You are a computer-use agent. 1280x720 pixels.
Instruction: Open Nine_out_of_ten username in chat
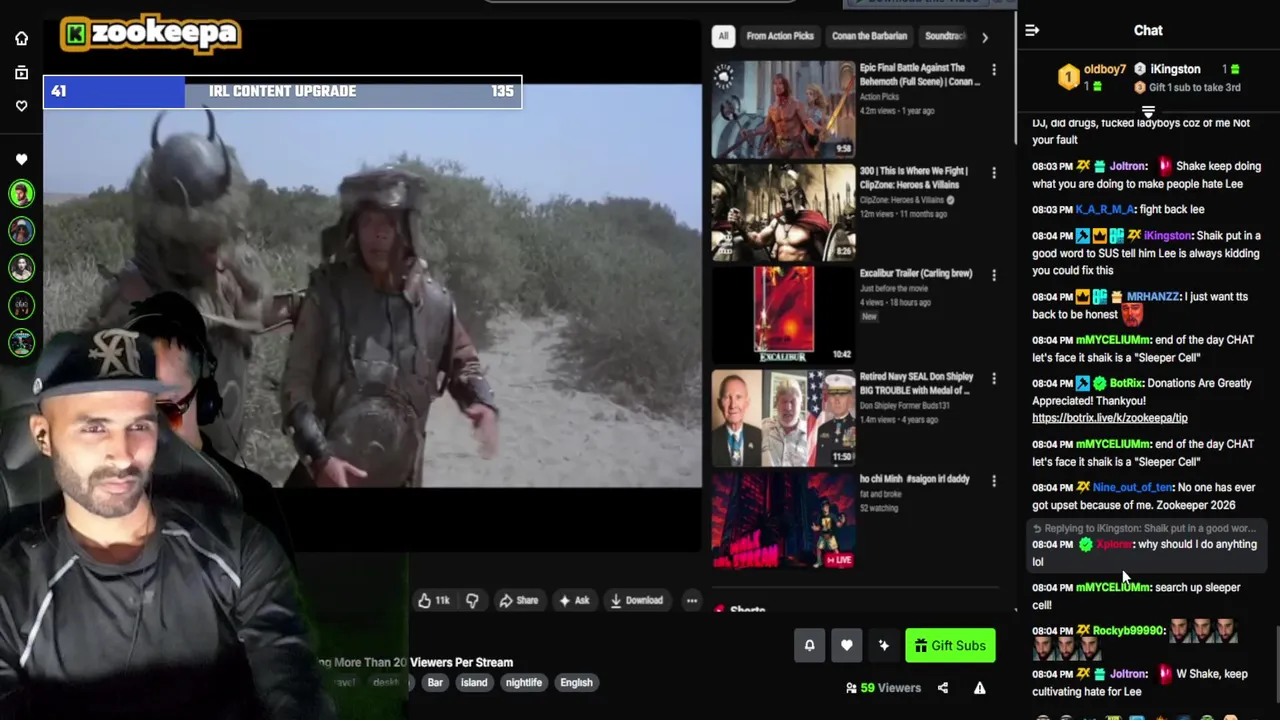coord(1133,487)
